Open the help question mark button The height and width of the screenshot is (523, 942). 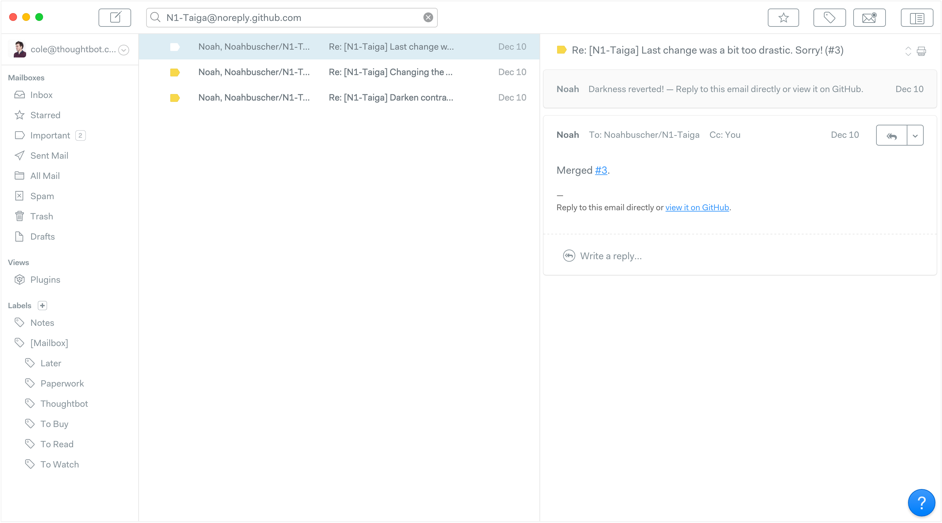[x=921, y=503]
